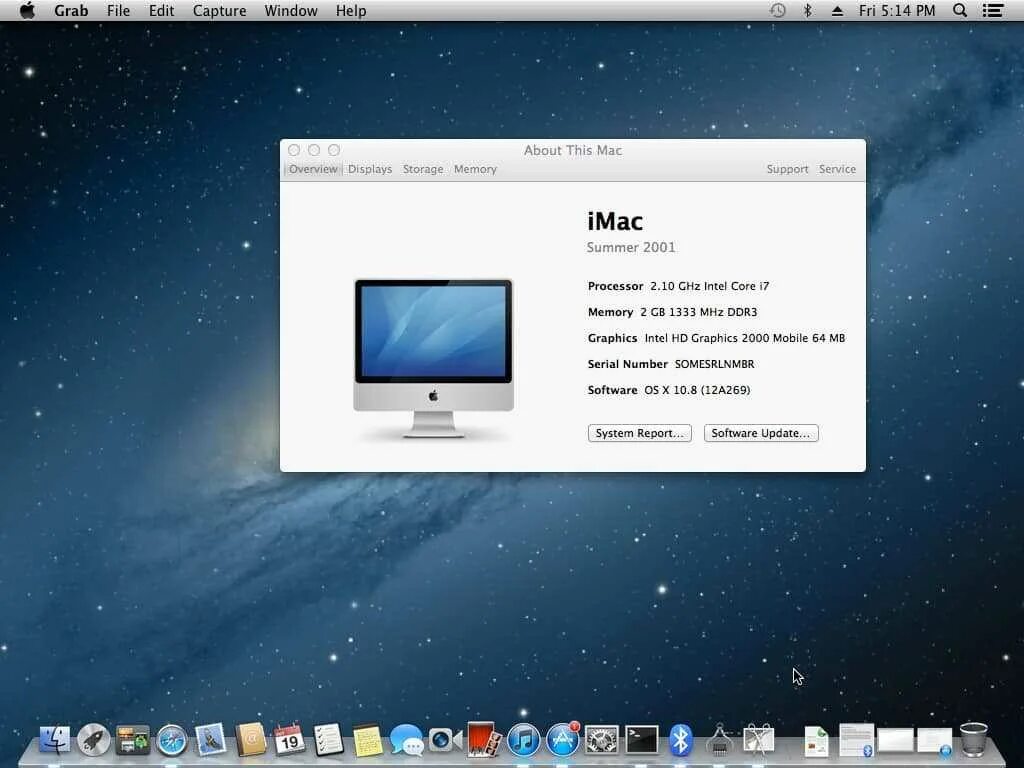The width and height of the screenshot is (1024, 768).
Task: Click Grab scissors icon in Dock
Action: point(758,741)
